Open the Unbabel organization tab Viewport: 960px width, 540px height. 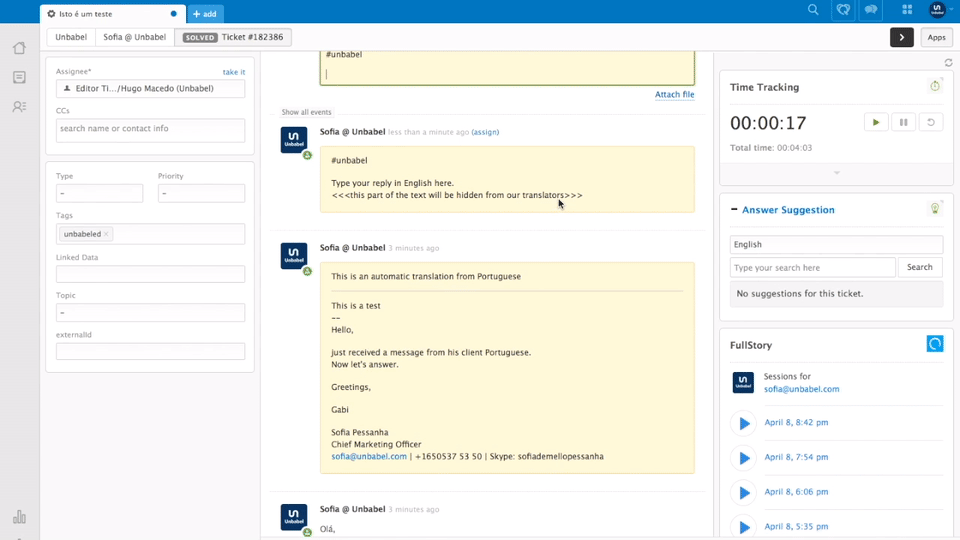[71, 37]
